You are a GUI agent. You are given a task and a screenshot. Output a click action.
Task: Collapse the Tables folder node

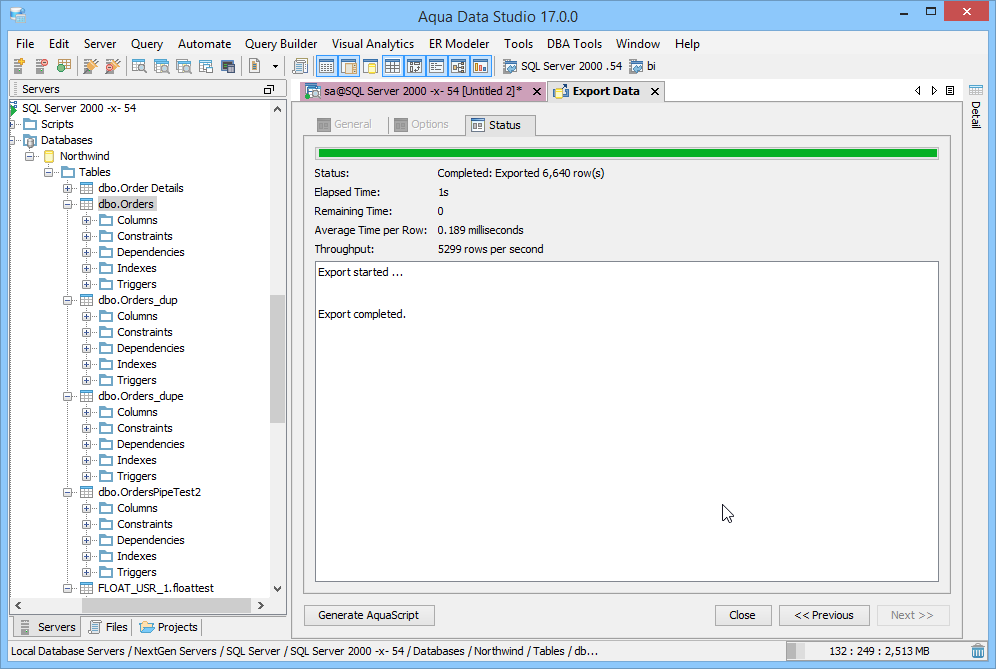[x=48, y=172]
